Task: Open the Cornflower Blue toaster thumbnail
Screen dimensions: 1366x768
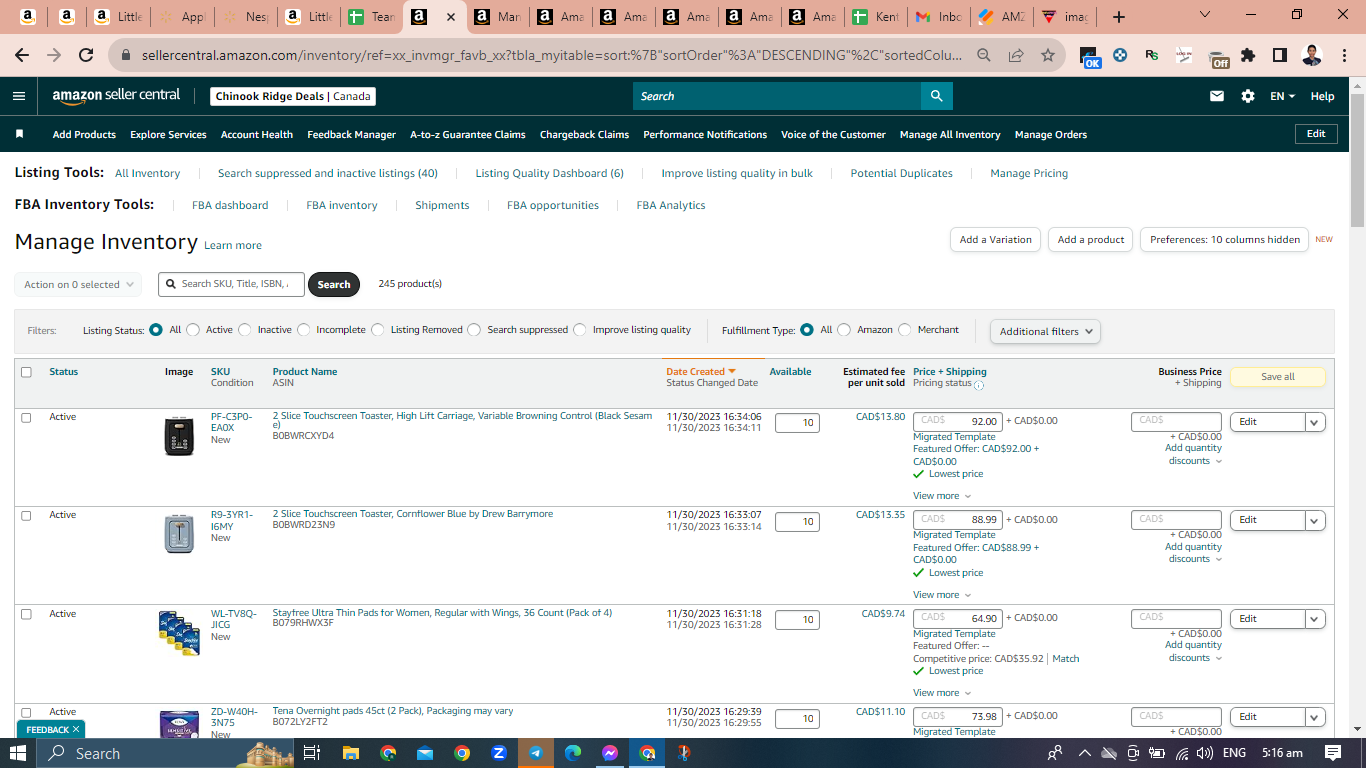Action: pos(179,533)
